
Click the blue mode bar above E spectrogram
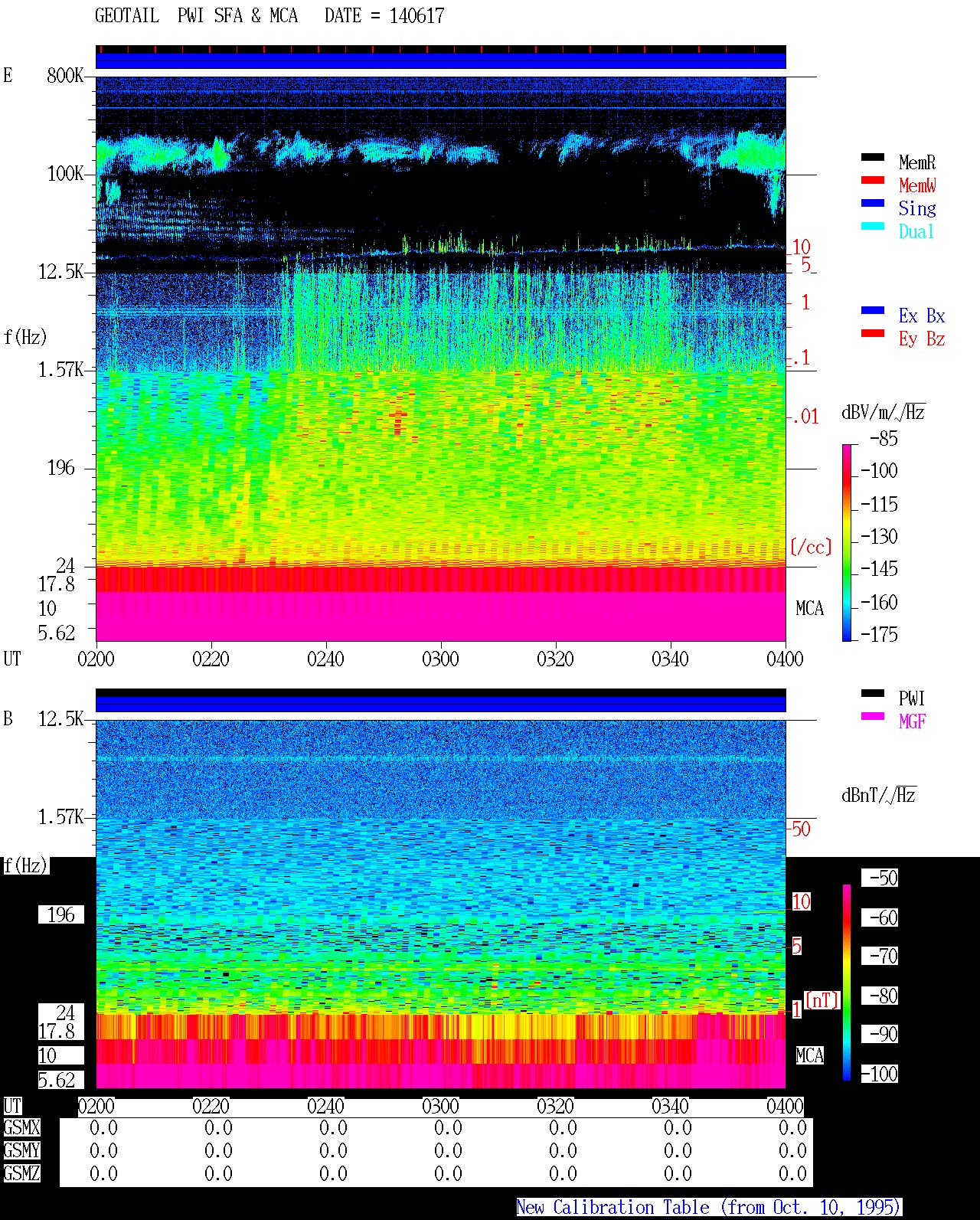click(x=440, y=61)
